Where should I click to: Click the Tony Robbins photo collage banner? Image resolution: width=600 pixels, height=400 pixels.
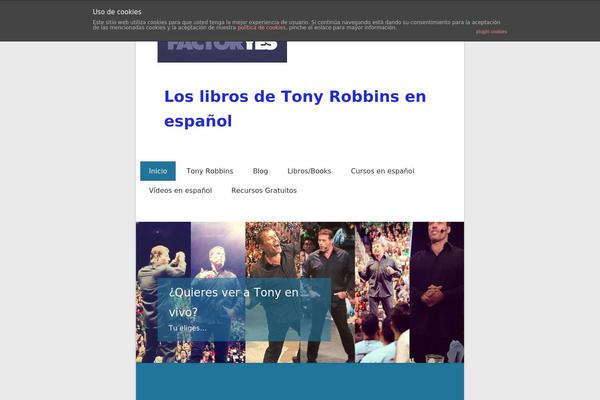[300, 292]
